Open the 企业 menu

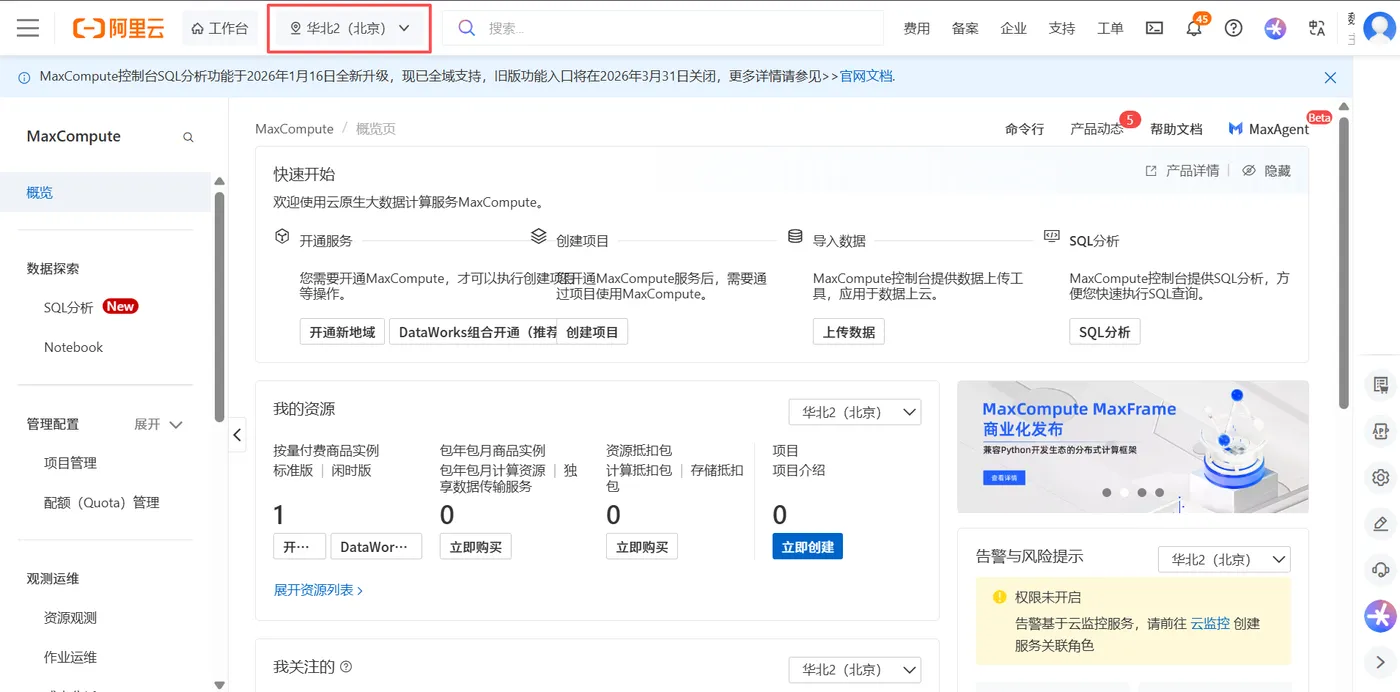click(x=1013, y=28)
